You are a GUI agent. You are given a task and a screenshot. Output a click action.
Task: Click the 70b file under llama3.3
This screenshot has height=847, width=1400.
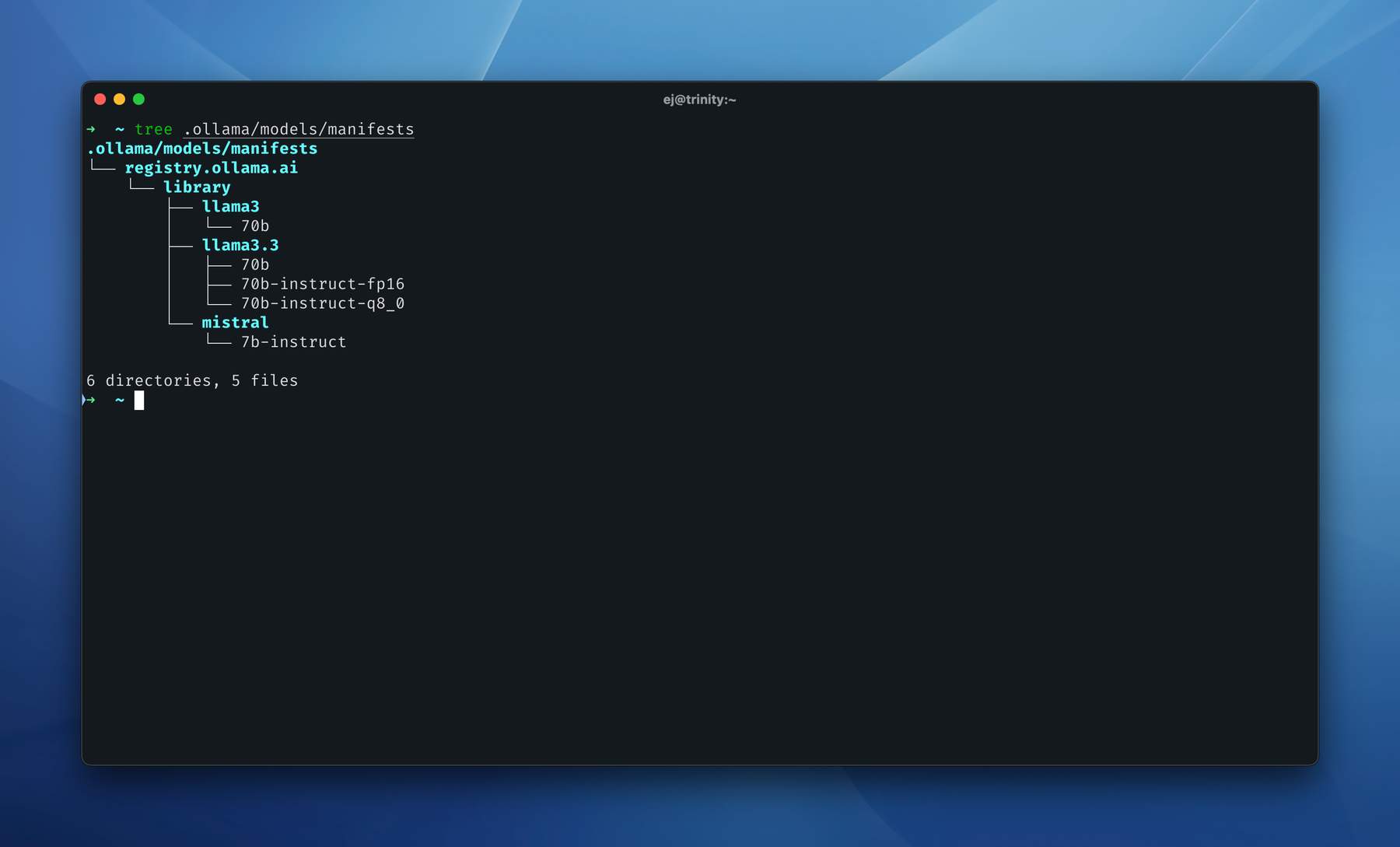pos(255,264)
